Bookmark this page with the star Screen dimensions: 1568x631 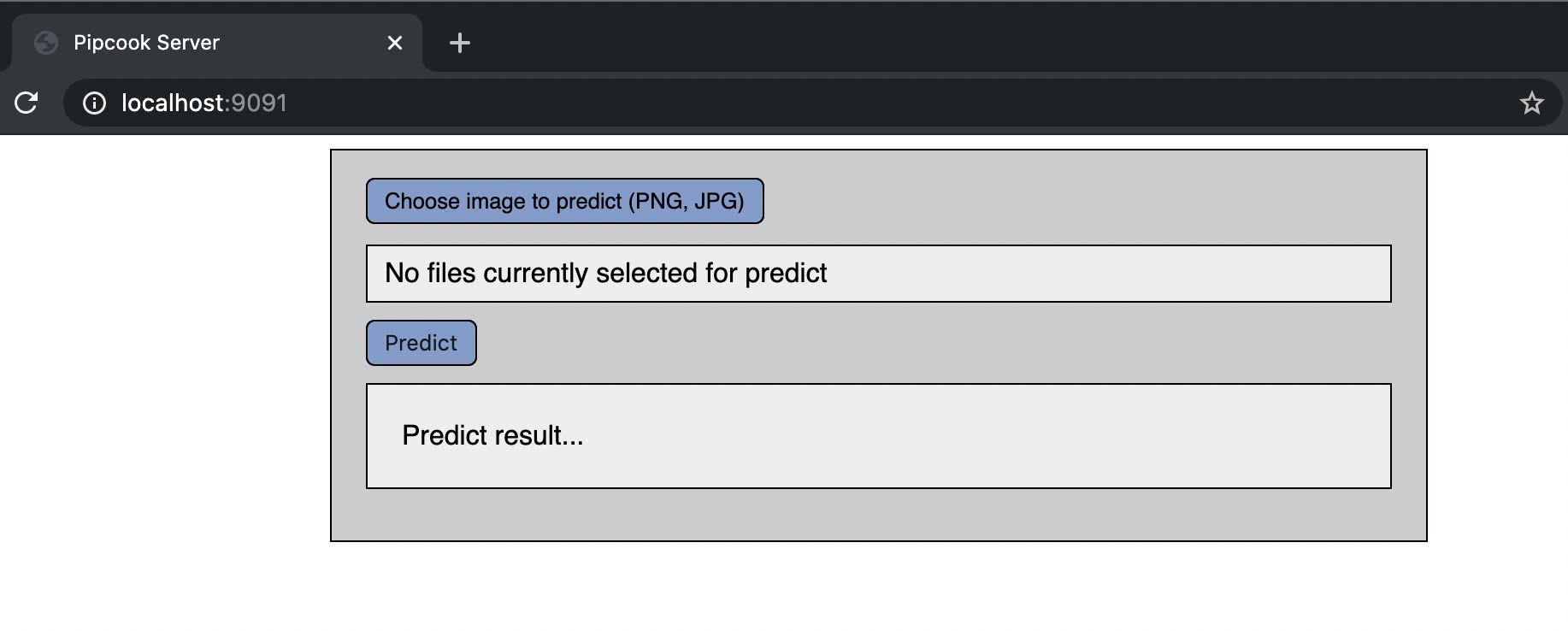[1531, 103]
